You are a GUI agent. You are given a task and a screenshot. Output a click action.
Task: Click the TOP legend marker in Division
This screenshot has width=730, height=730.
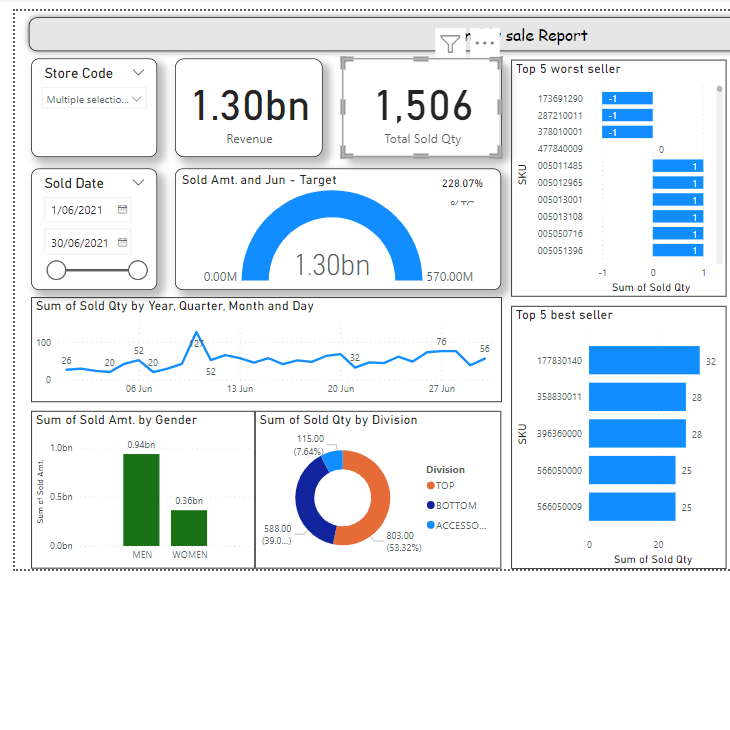coord(430,486)
